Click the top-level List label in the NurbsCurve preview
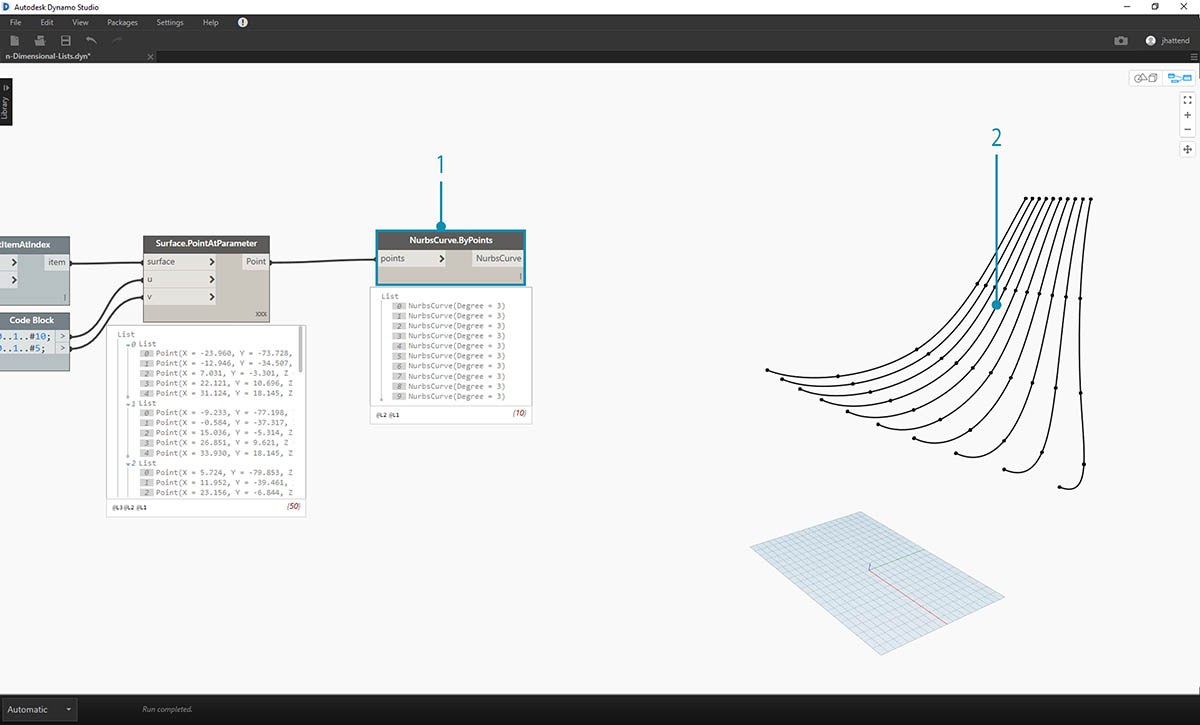 coord(390,296)
